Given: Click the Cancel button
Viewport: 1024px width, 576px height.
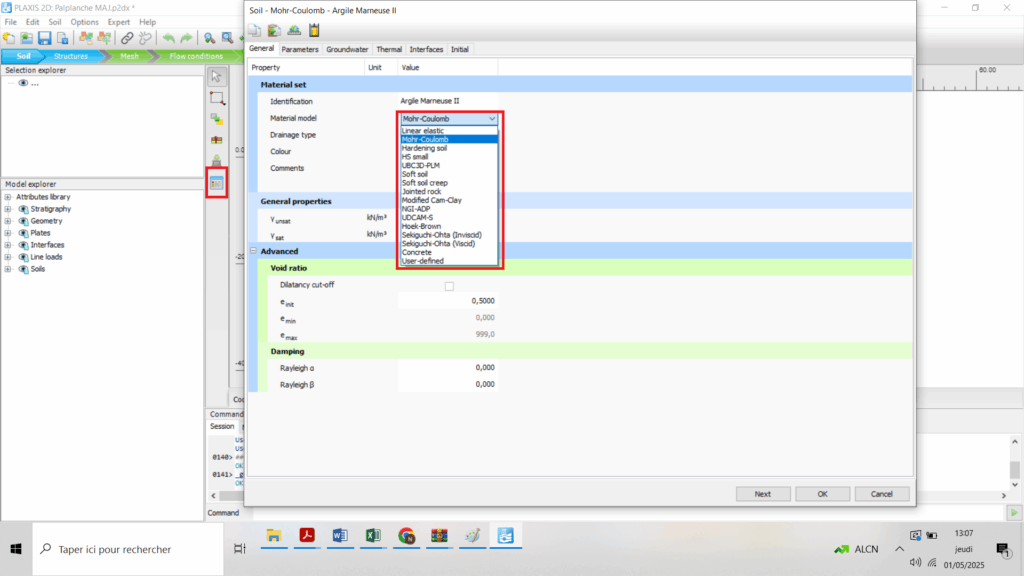Looking at the screenshot, I should [882, 494].
